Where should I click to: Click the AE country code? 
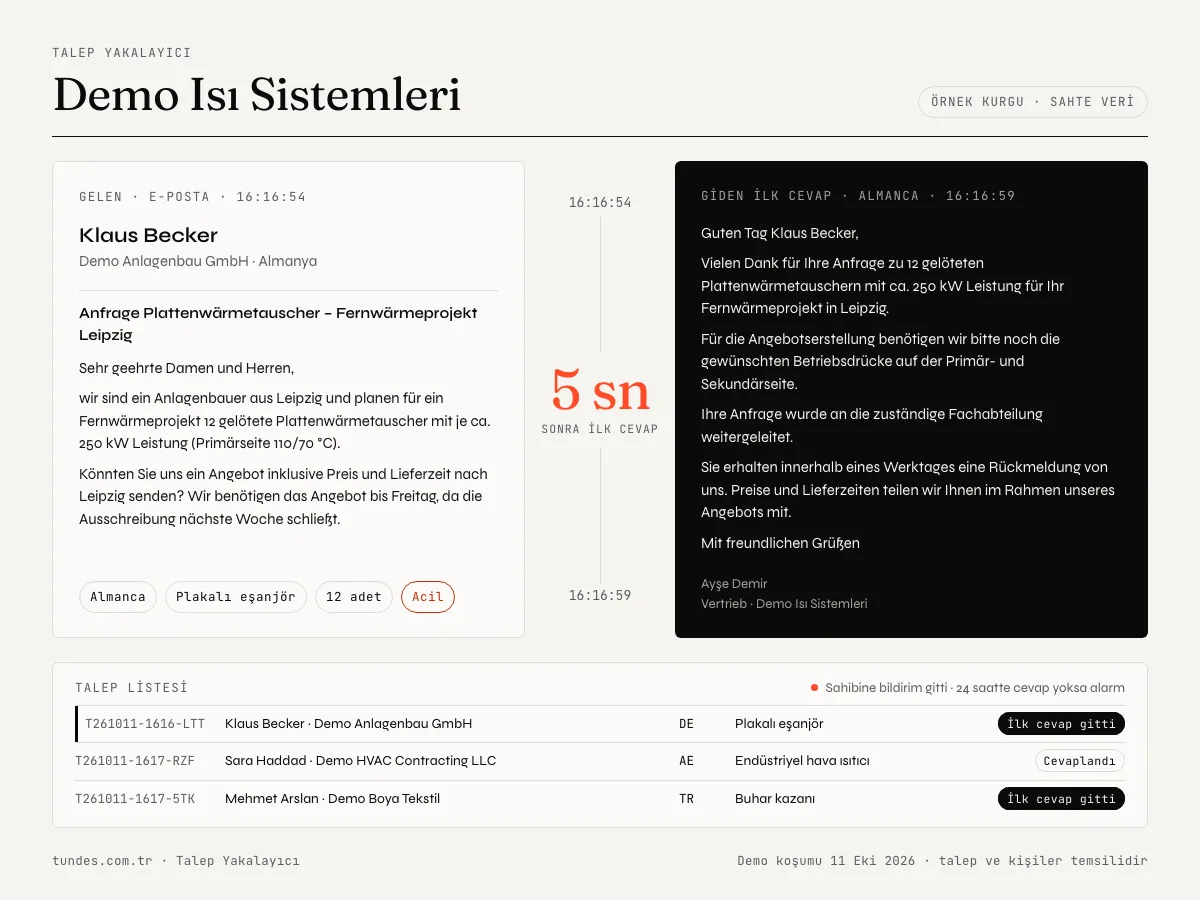(x=686, y=761)
